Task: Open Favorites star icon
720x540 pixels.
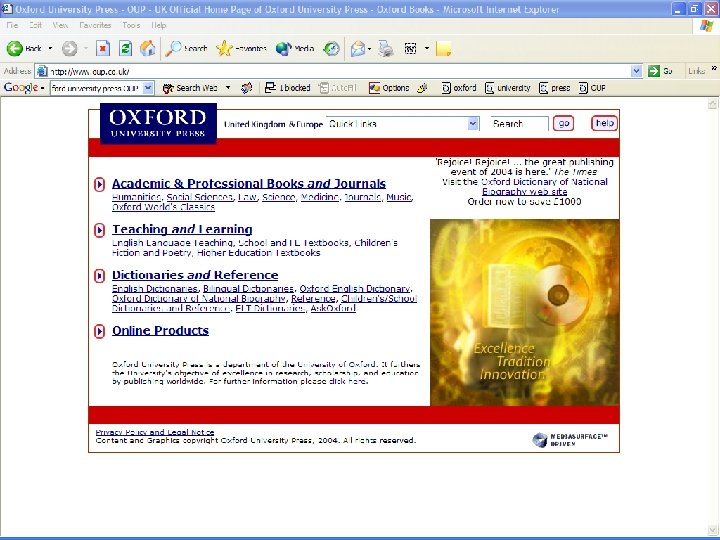Action: pyautogui.click(x=224, y=48)
